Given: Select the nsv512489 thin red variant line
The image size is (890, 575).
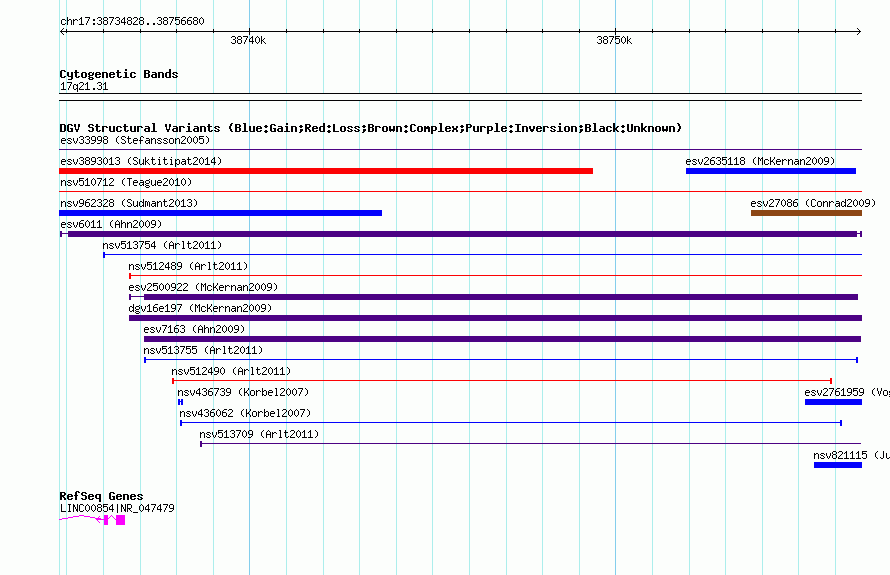Looking at the screenshot, I should [496, 276].
